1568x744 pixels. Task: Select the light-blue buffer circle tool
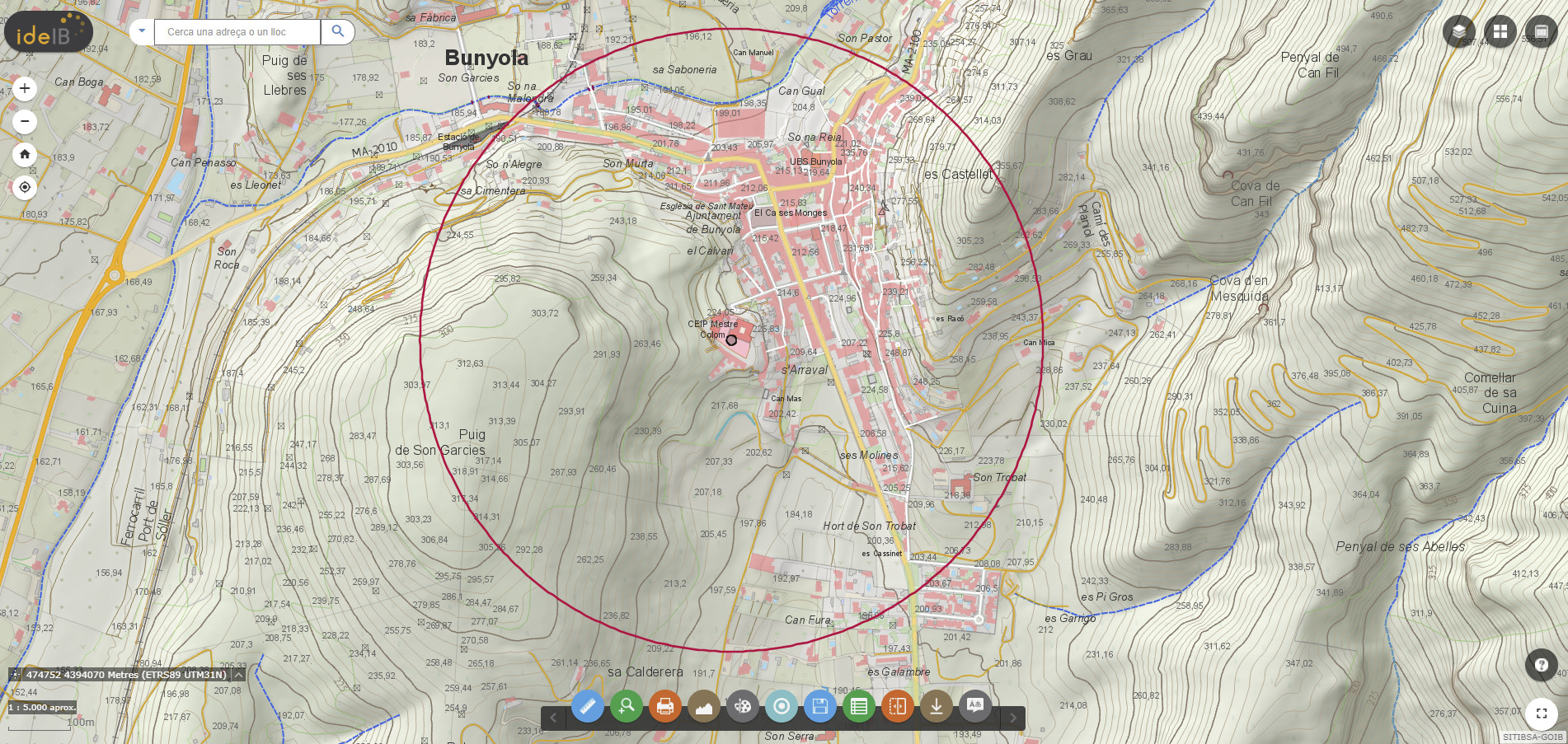(x=782, y=706)
